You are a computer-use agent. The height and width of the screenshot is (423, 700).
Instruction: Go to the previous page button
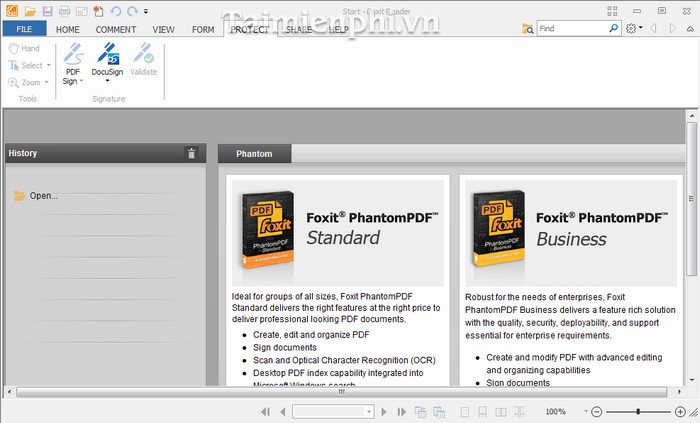282,412
